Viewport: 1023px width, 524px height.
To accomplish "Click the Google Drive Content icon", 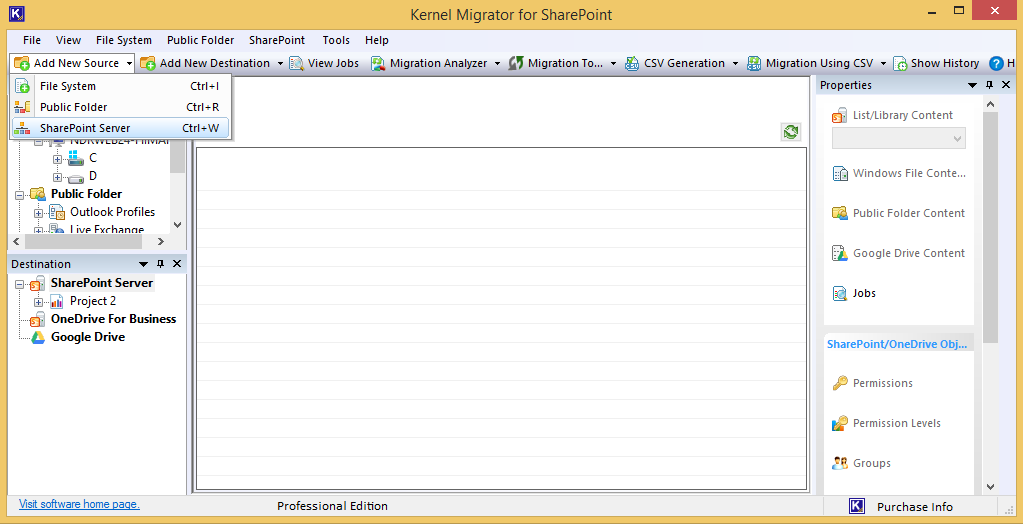I will [840, 253].
